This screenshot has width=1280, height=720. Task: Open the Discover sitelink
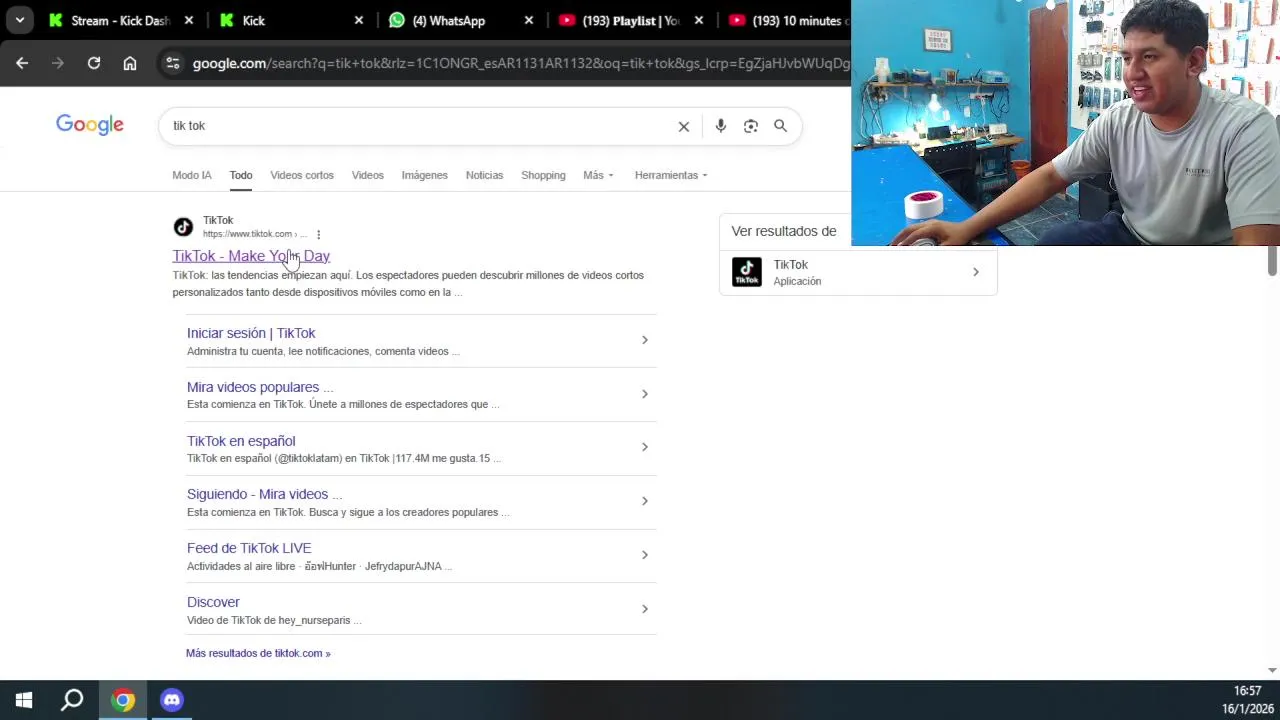213,602
